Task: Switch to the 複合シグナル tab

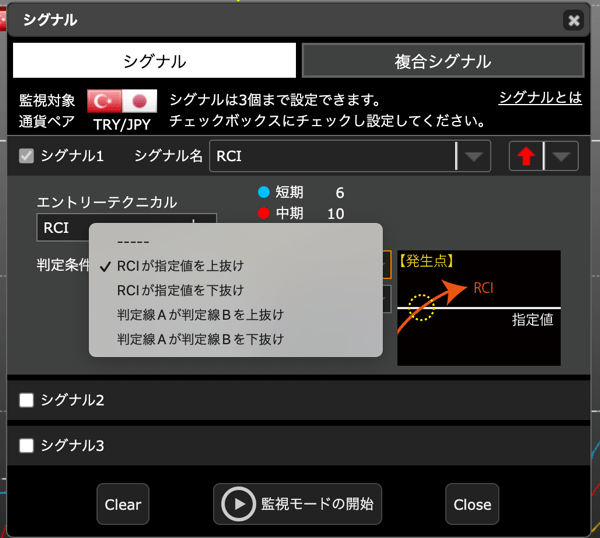Action: click(x=443, y=60)
